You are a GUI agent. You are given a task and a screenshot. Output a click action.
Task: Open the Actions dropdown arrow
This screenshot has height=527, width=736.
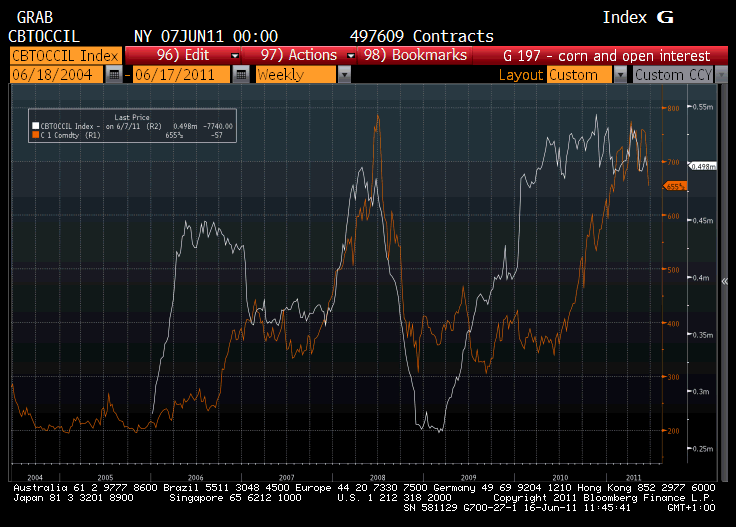[x=351, y=56]
